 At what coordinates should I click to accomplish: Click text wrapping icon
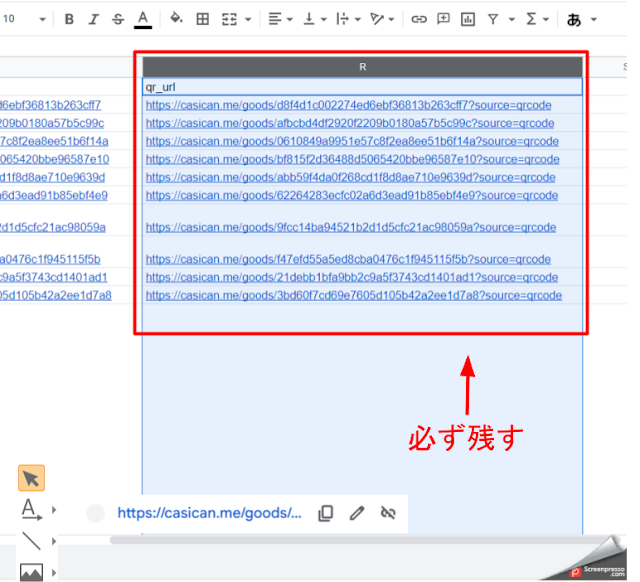click(x=342, y=19)
